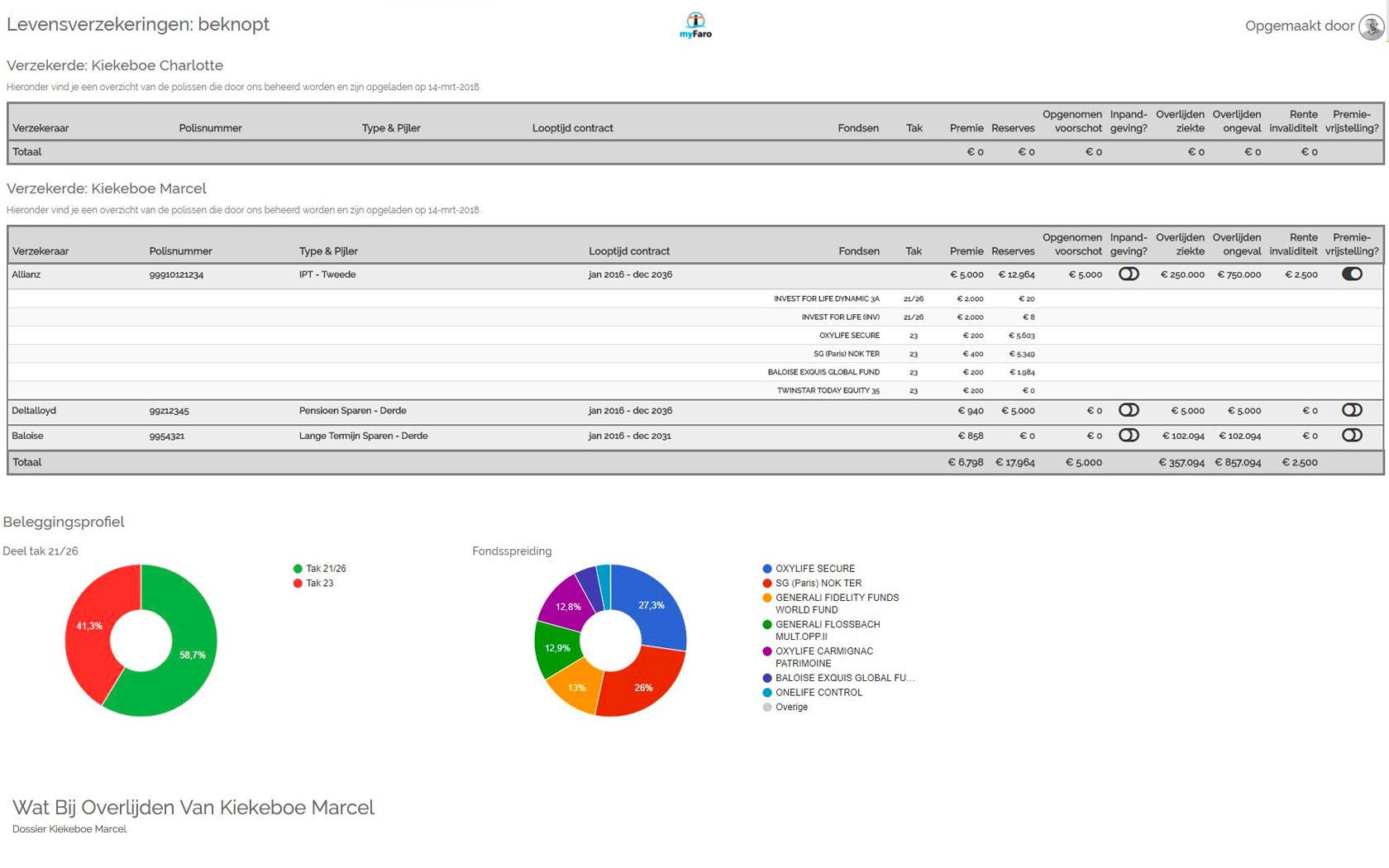This screenshot has width=1389, height=868.
Task: Click Verzekeraar column header in Marcel's table
Action: click(41, 251)
